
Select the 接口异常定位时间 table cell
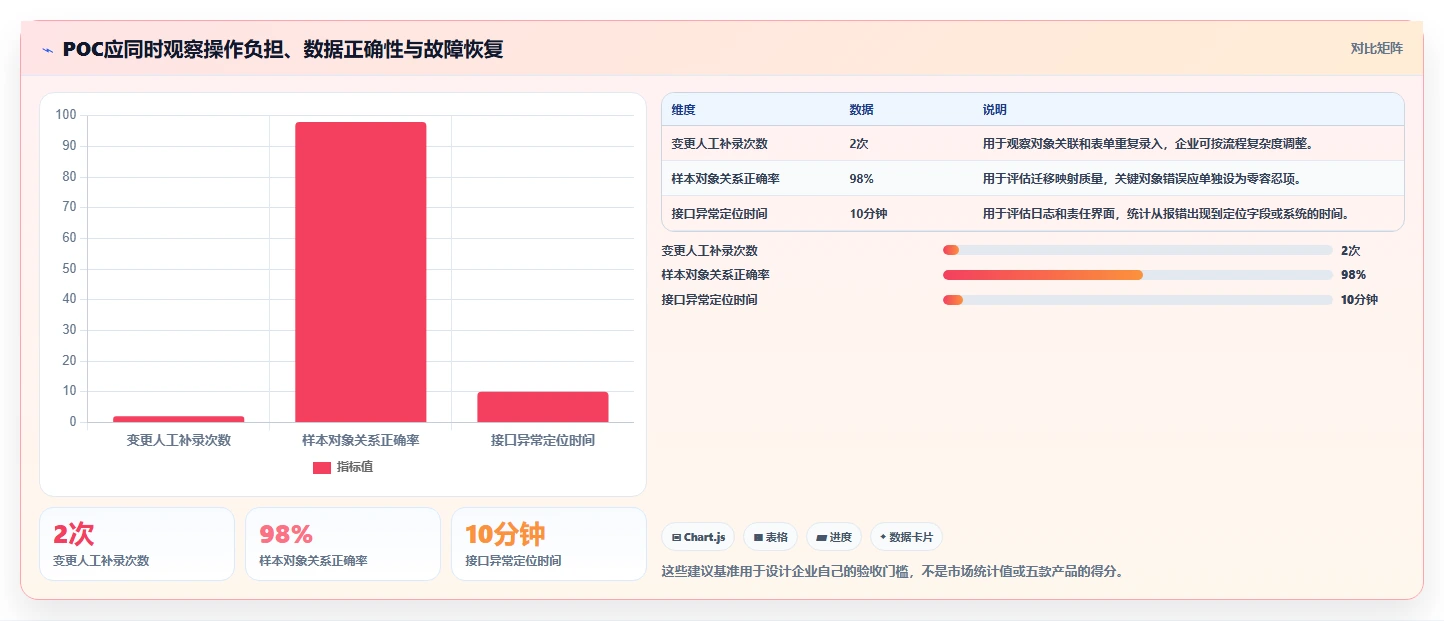pos(720,214)
